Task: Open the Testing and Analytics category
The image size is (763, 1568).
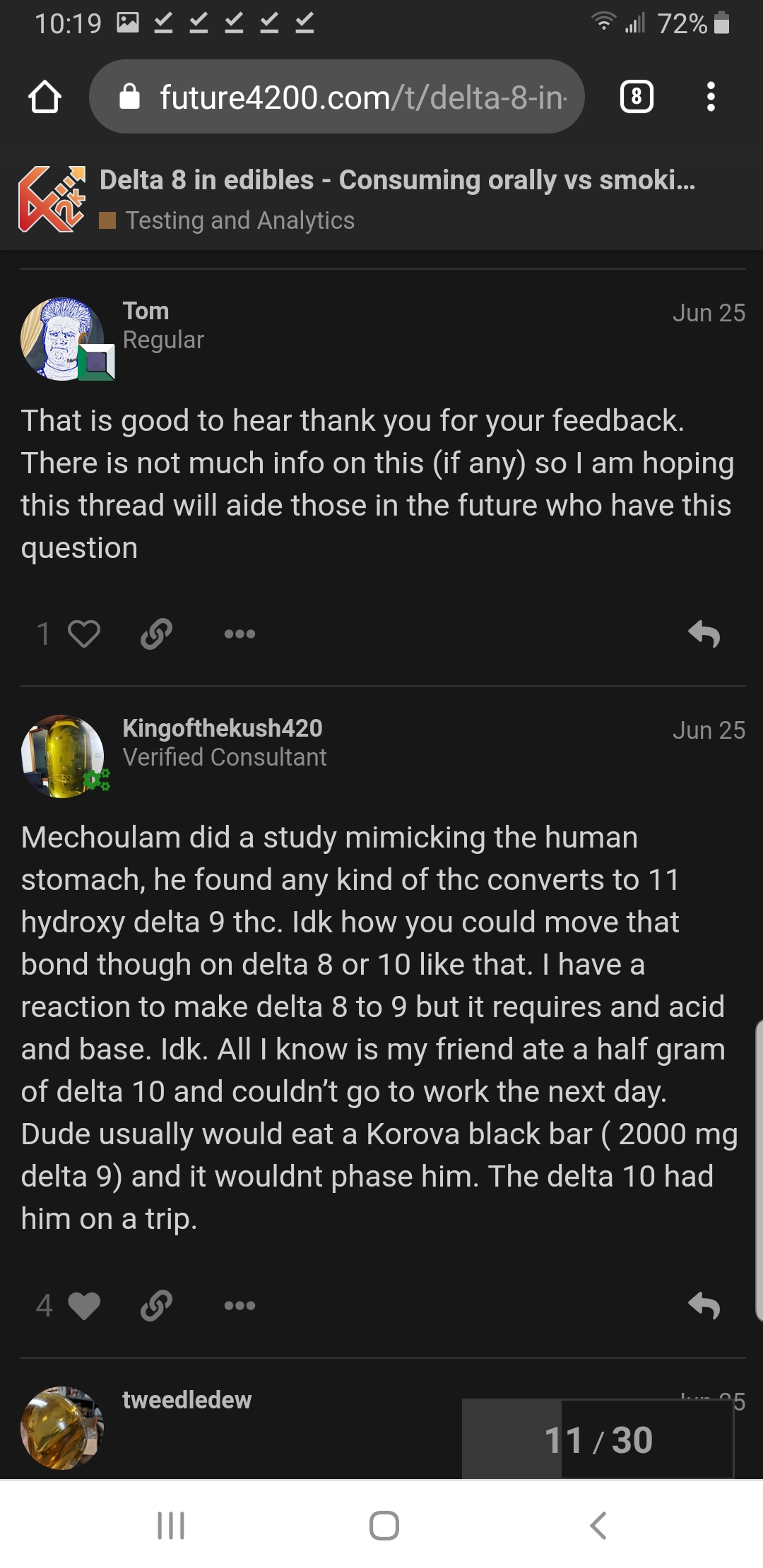Action: pyautogui.click(x=239, y=220)
